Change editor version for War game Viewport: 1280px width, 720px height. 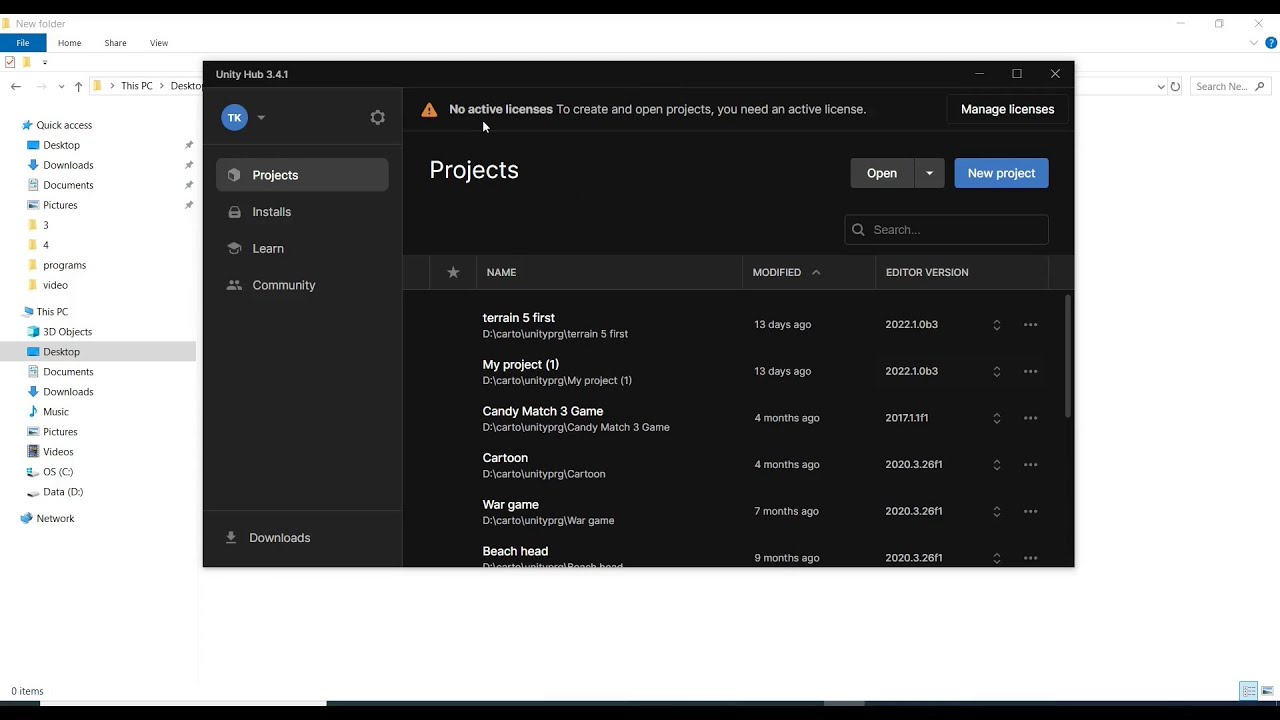coord(996,511)
